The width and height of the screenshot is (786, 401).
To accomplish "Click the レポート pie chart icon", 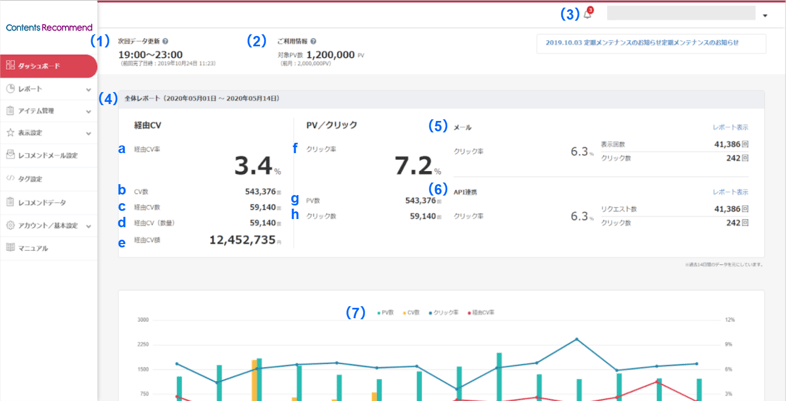I will coord(11,89).
